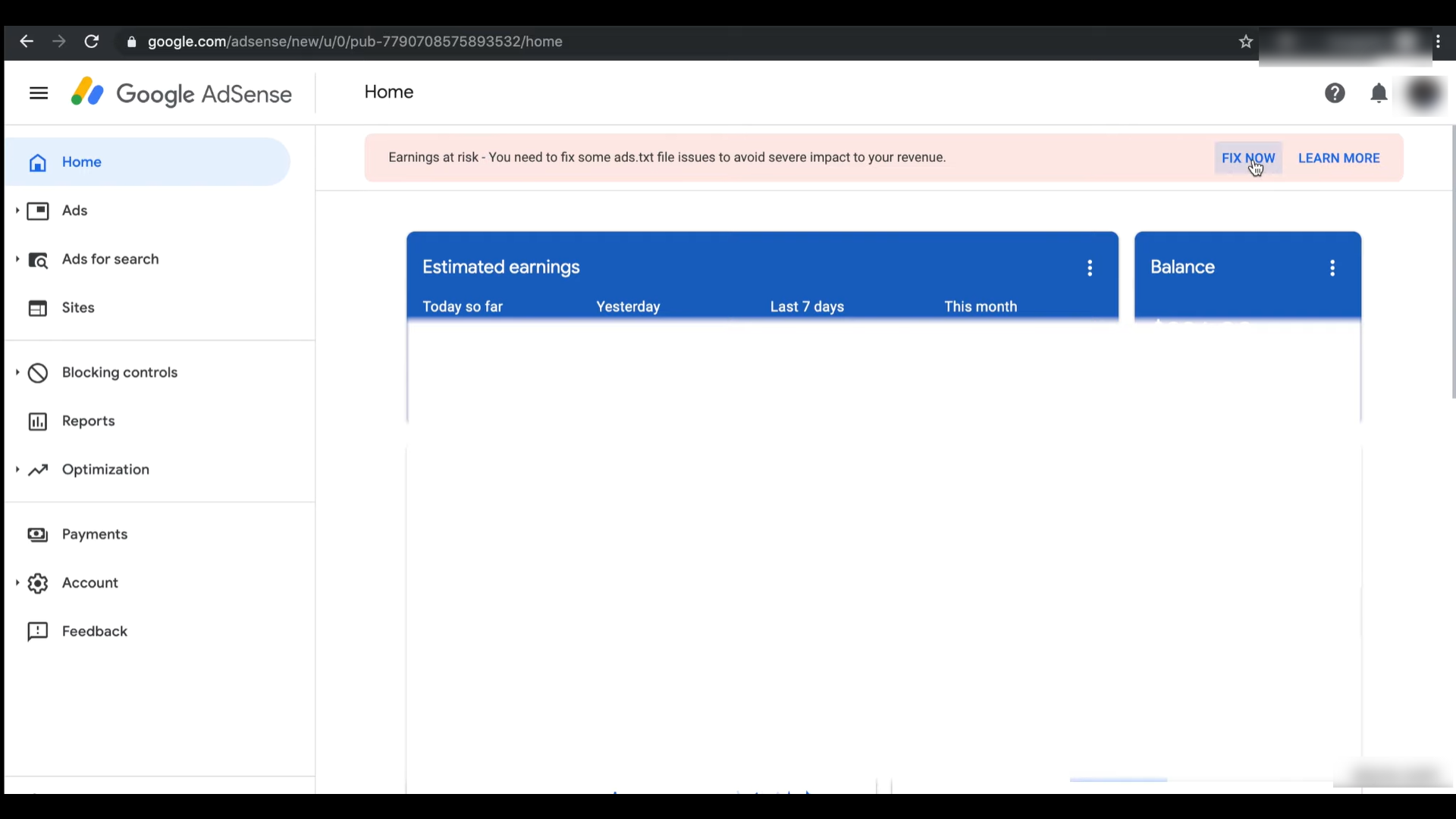Image resolution: width=1456 pixels, height=819 pixels.
Task: Open browser three-dot menu
Action: [1439, 42]
